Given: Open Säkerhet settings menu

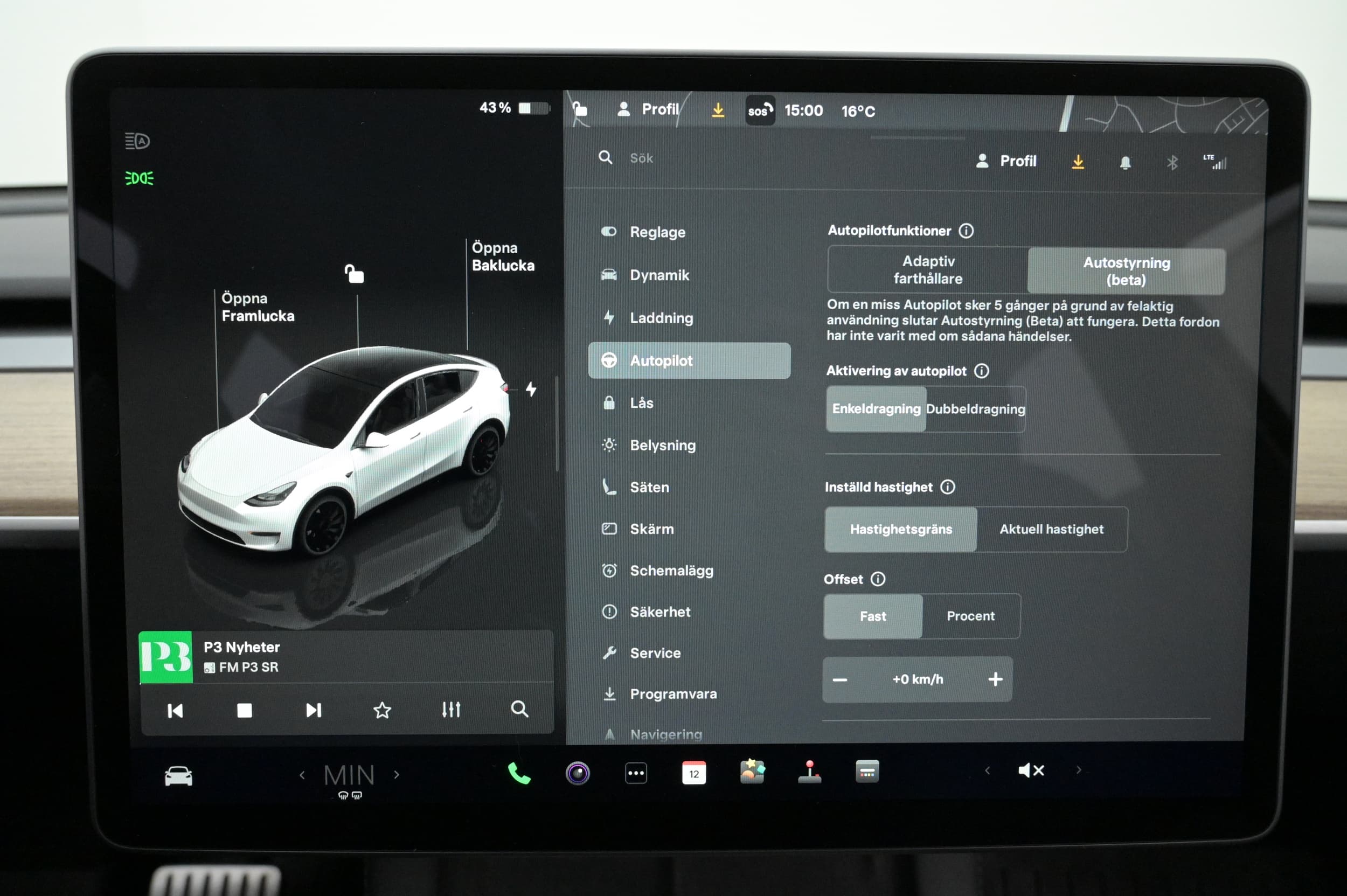Looking at the screenshot, I should pyautogui.click(x=689, y=612).
